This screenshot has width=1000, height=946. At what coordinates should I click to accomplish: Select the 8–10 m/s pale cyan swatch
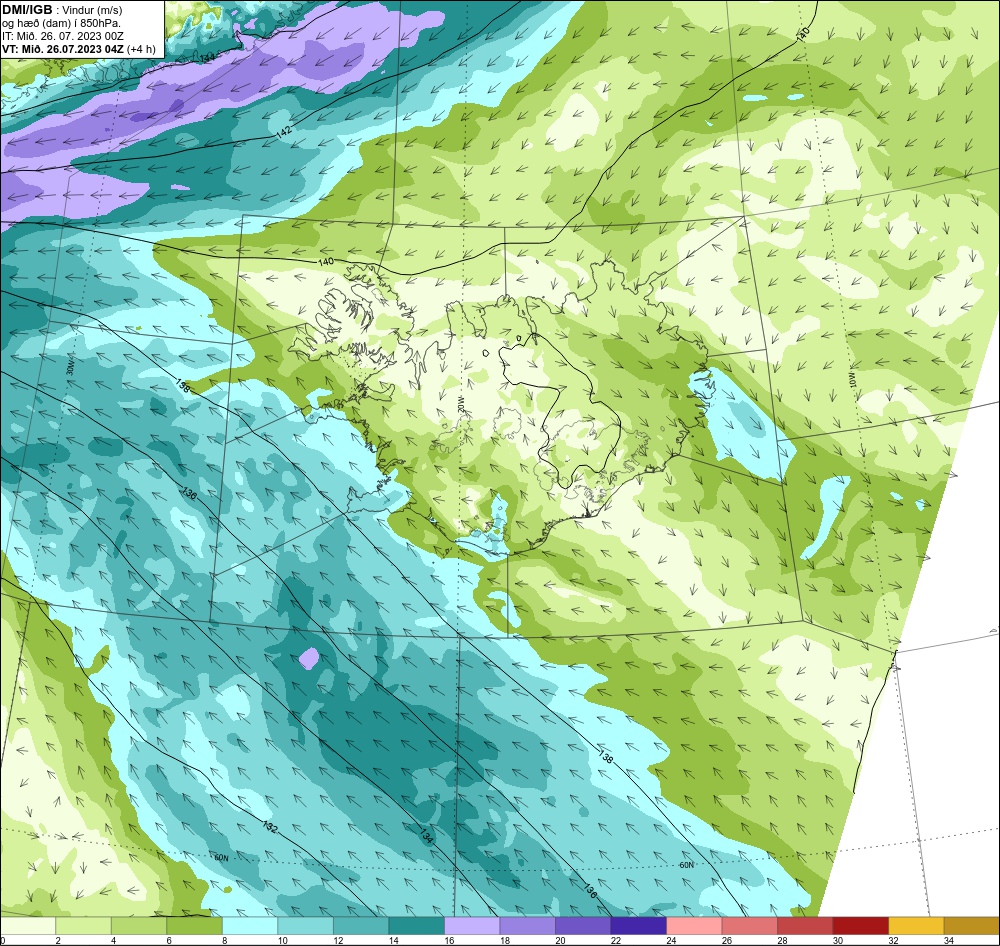coord(250,926)
